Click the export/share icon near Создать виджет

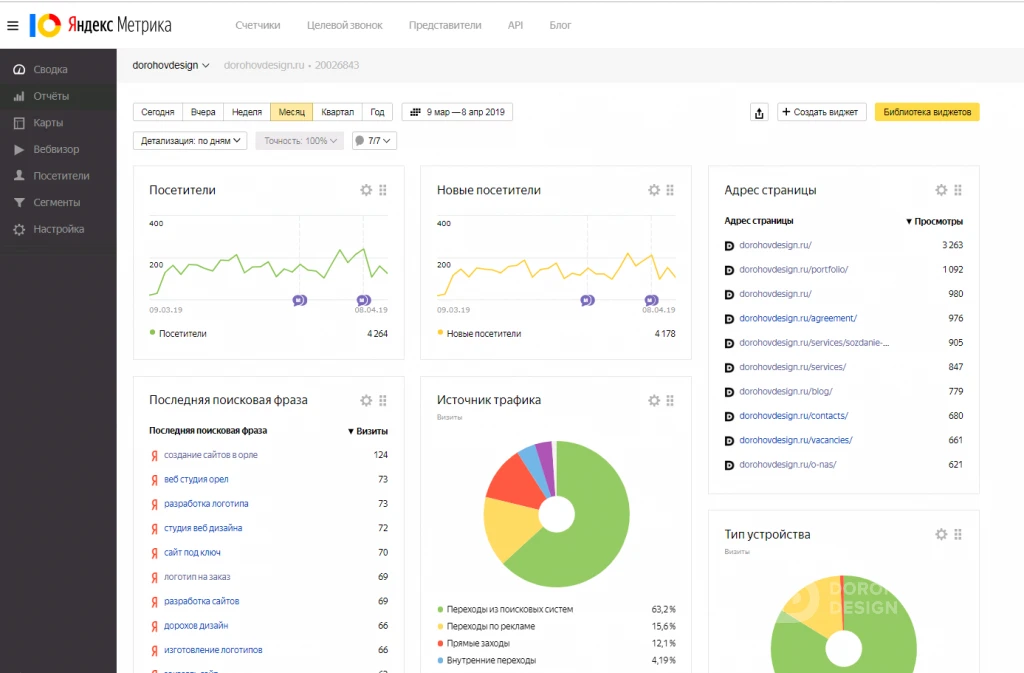[x=759, y=112]
